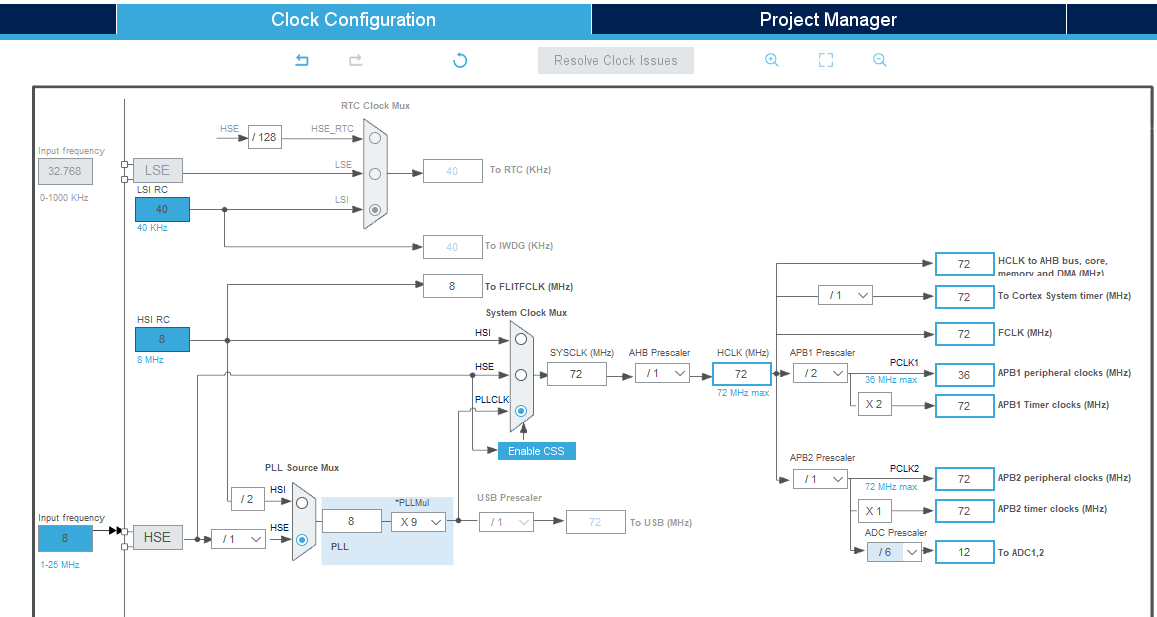Viewport: 1157px width, 617px height.
Task: Click the '72 MHz max' HCLK note
Action: tap(743, 393)
